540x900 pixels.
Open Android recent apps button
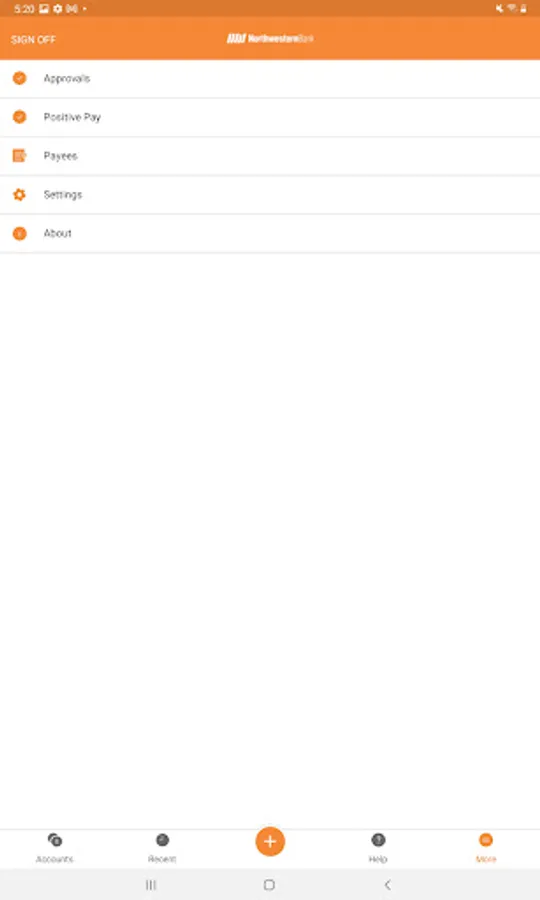pyautogui.click(x=151, y=885)
